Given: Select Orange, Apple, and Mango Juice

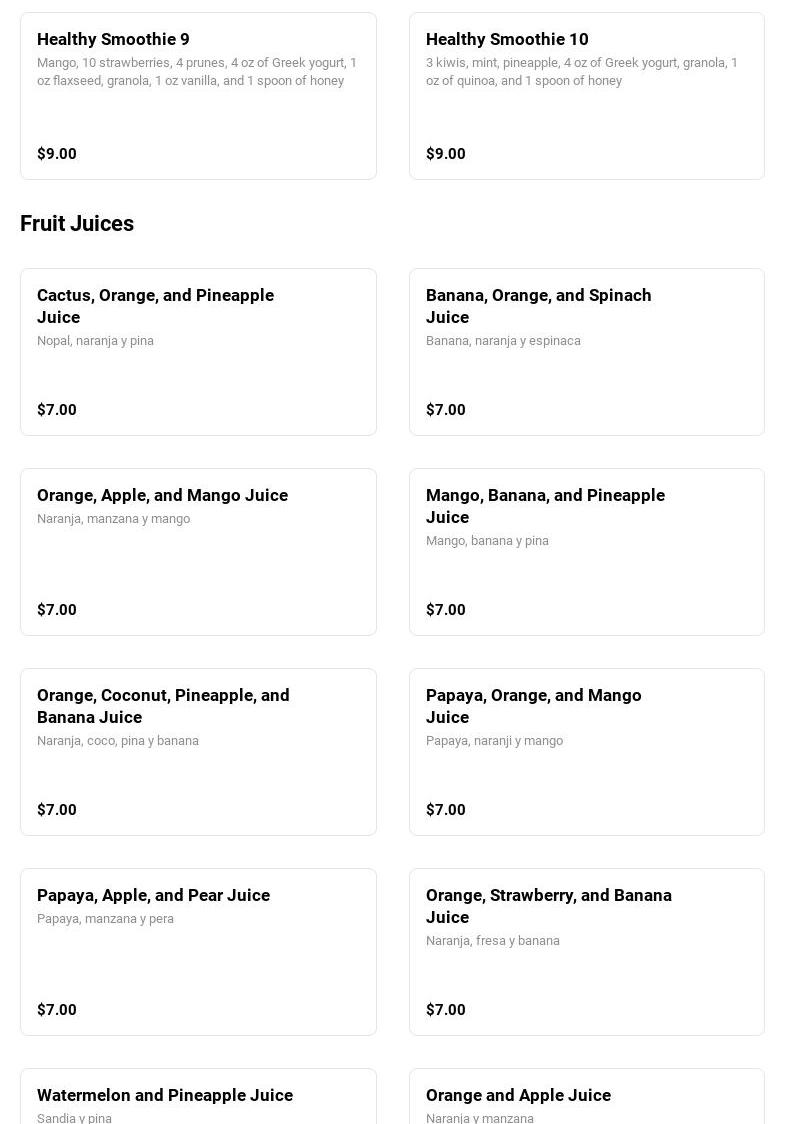Looking at the screenshot, I should 198,552.
